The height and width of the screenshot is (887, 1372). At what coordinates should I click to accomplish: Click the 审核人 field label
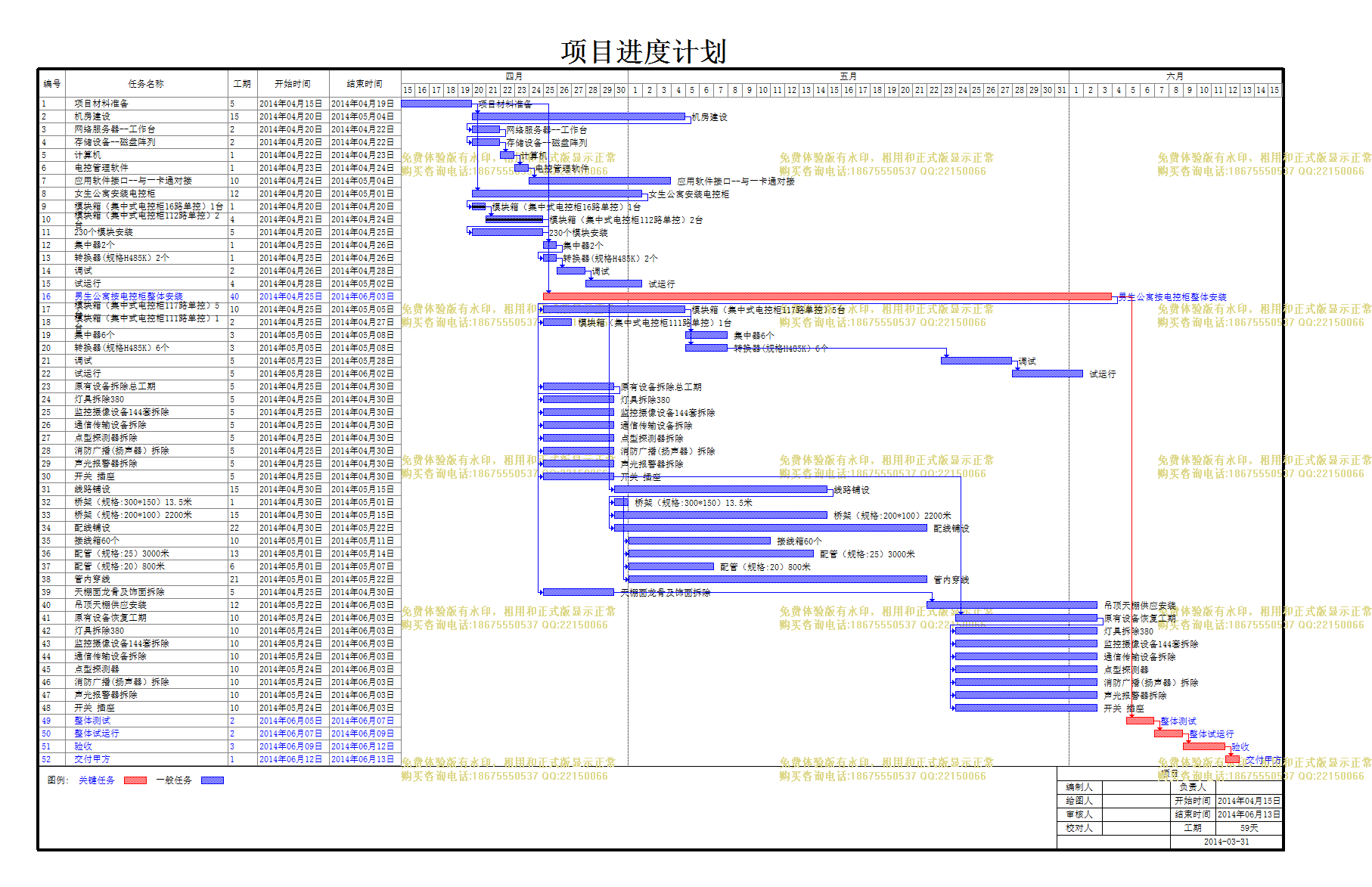[x=1079, y=814]
